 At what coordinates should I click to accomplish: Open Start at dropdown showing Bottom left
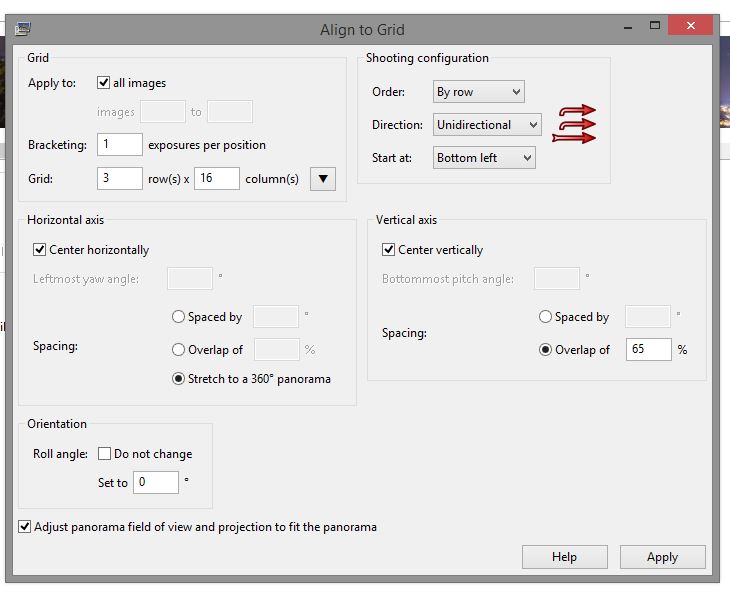point(484,158)
